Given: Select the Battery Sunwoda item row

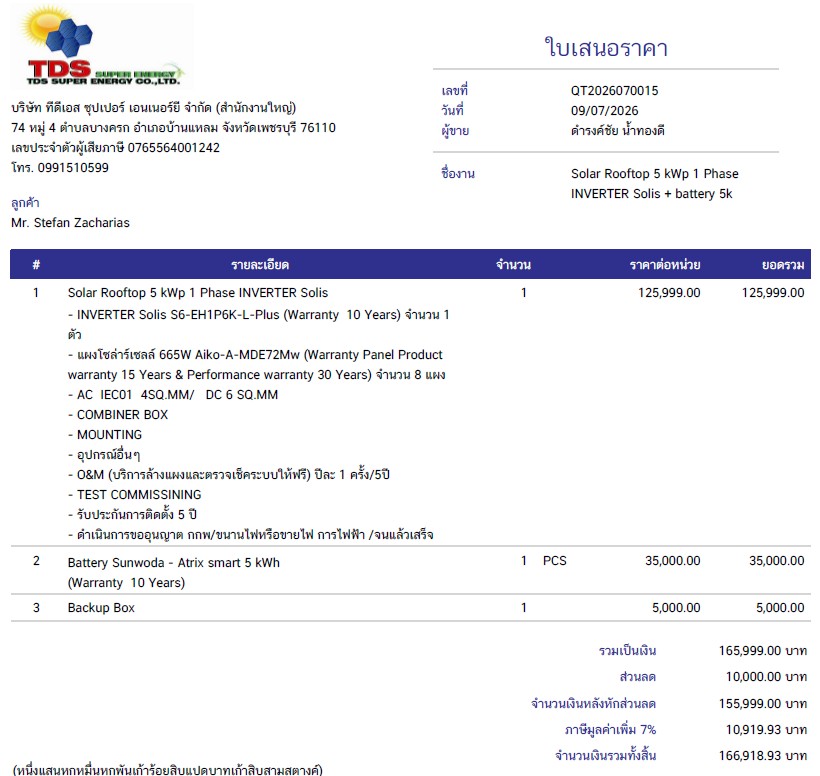Looking at the screenshot, I should (x=410, y=570).
